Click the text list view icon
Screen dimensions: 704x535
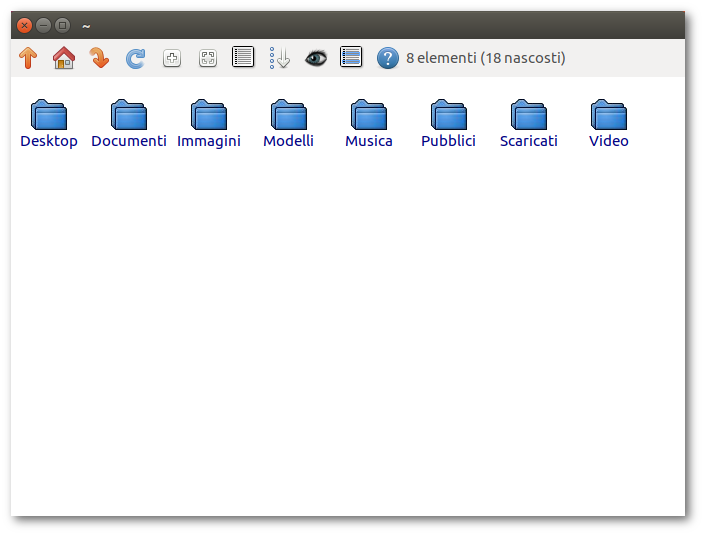[243, 57]
